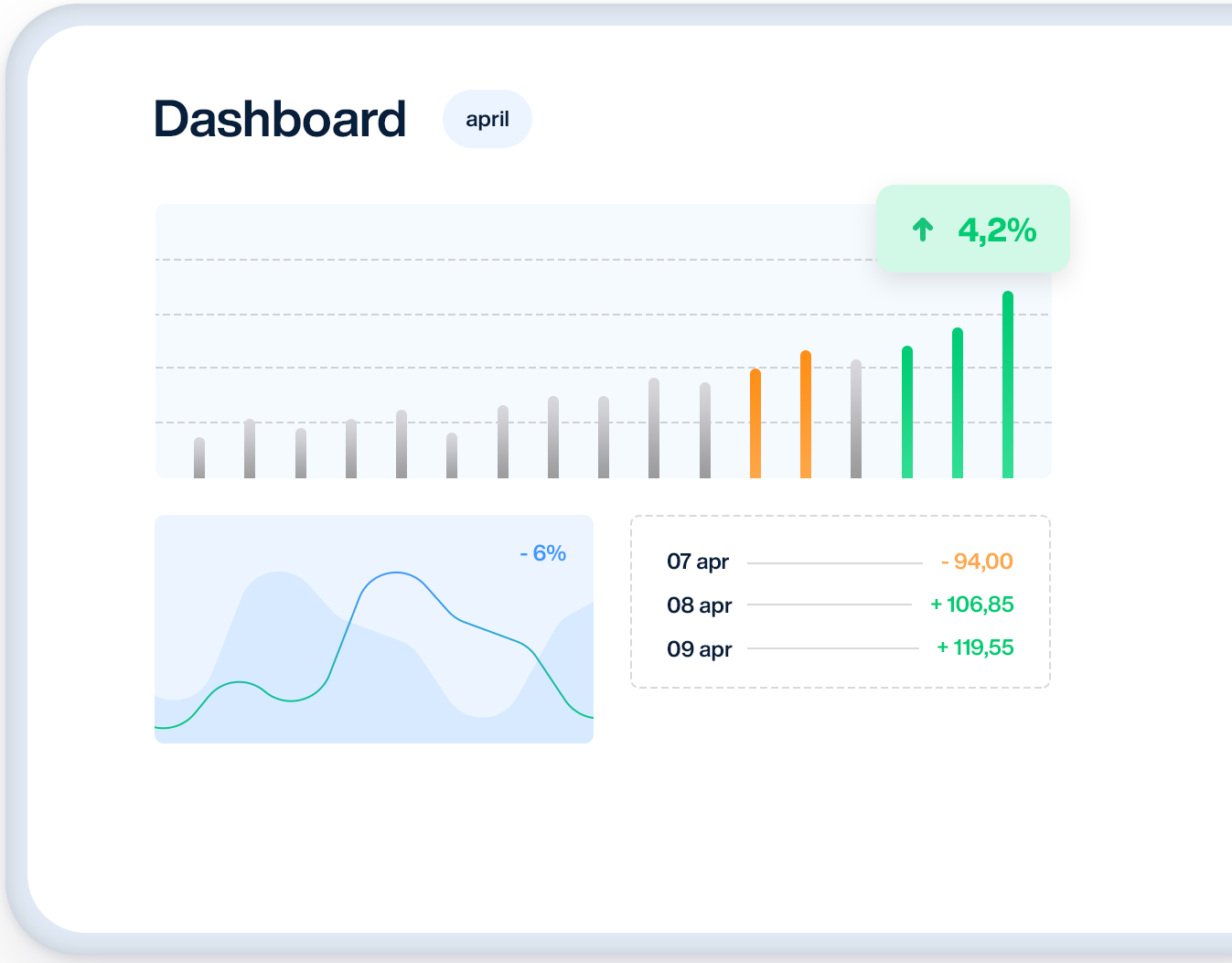Select the tallest green bar
Screen dimensions: 1232x963
coord(1008,384)
